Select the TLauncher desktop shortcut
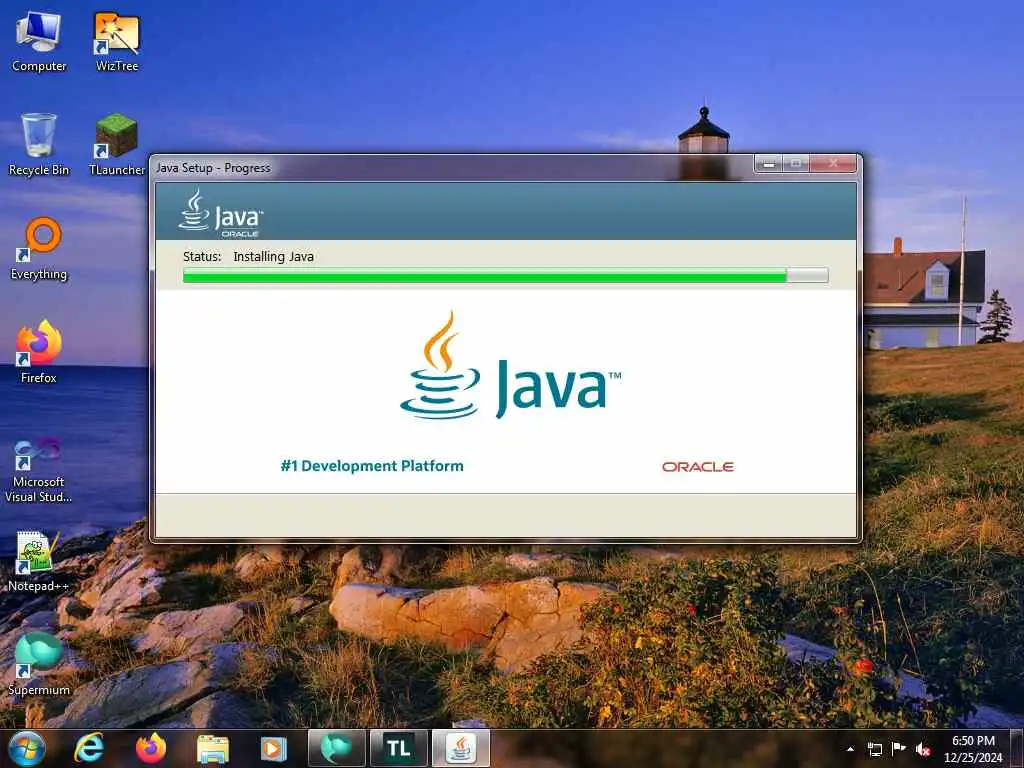 point(117,145)
